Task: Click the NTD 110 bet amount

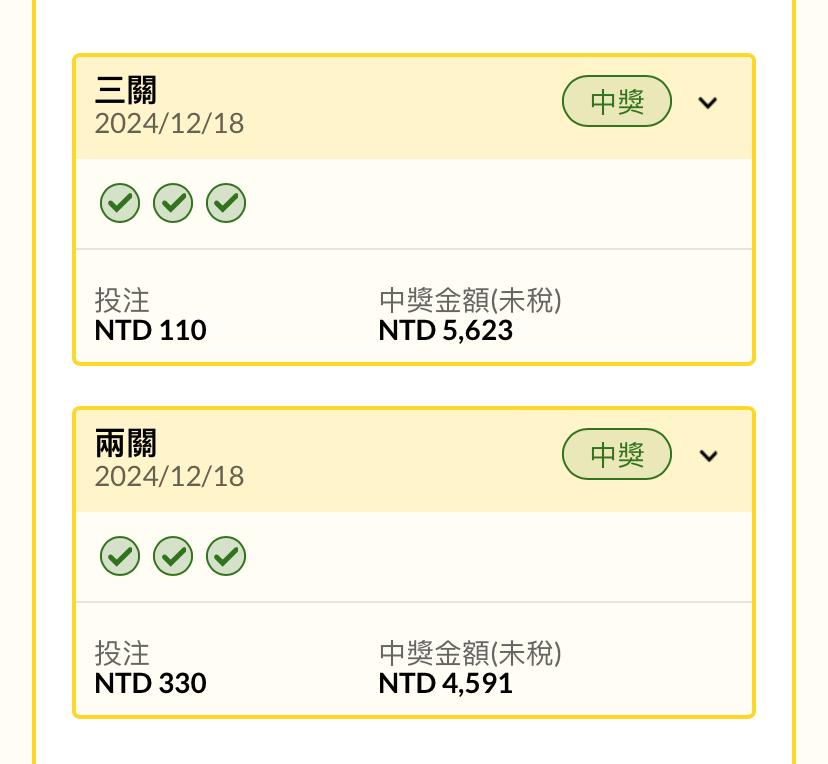Action: [x=150, y=331]
